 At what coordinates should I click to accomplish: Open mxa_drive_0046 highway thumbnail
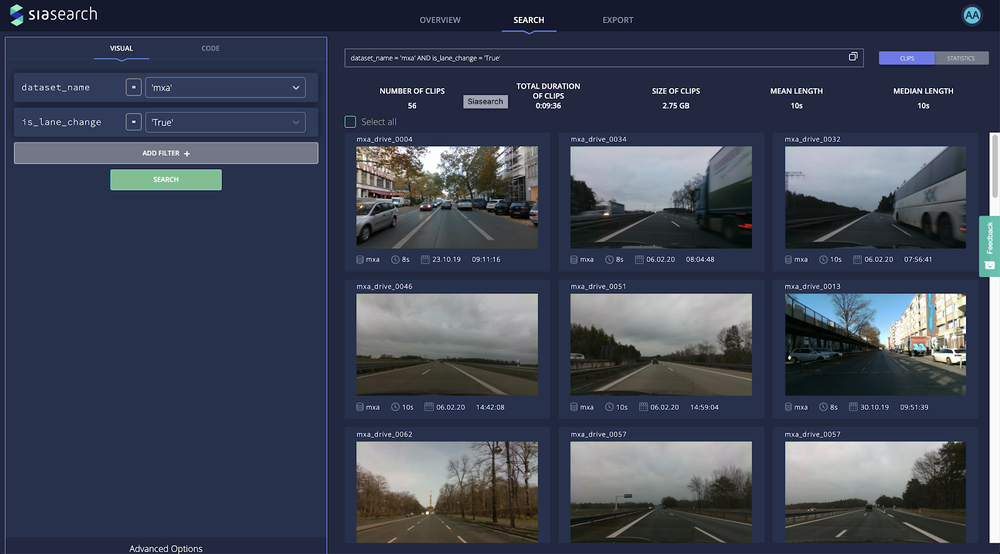pyautogui.click(x=446, y=344)
